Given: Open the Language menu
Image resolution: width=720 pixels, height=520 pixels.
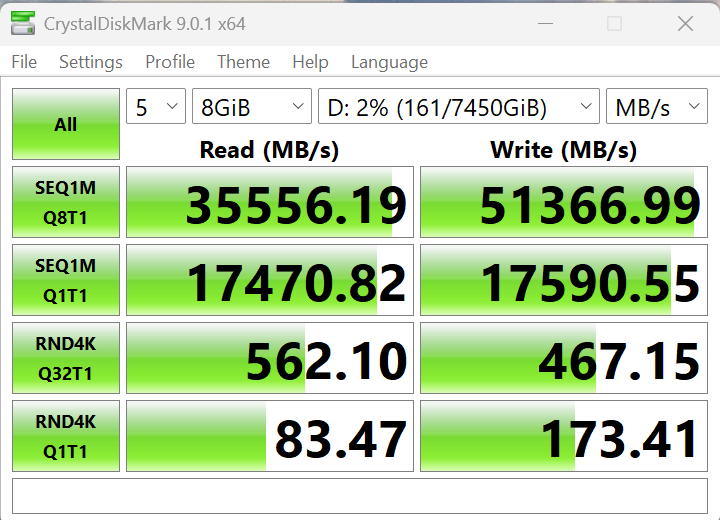Looking at the screenshot, I should point(389,62).
